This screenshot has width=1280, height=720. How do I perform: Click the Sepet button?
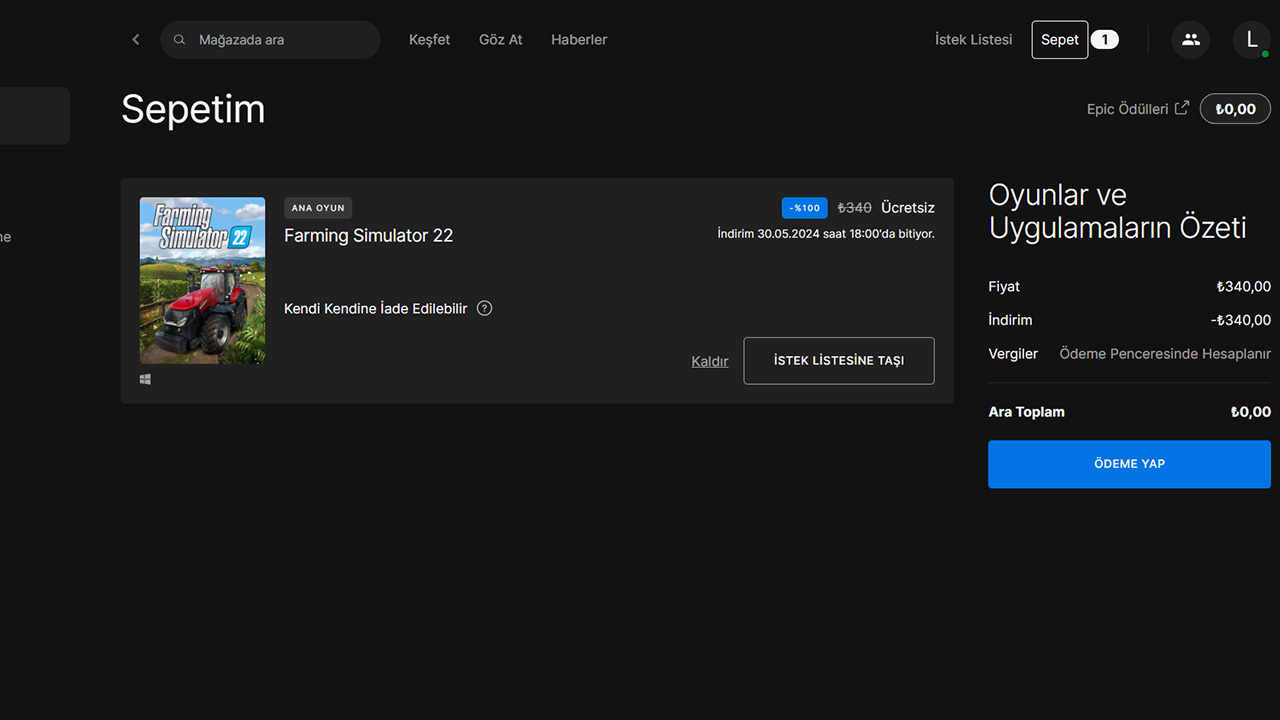click(1060, 40)
